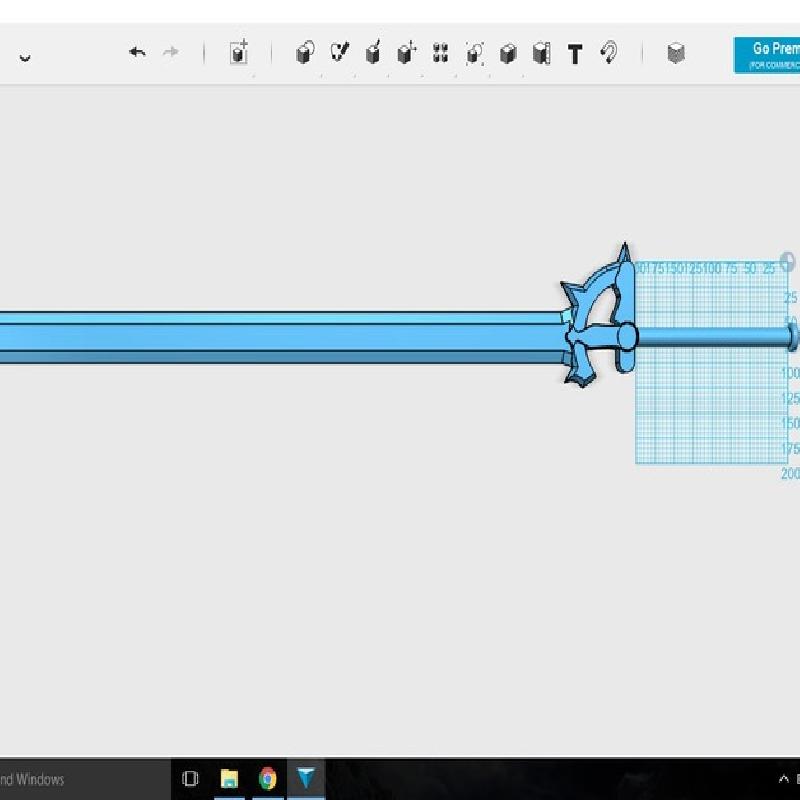Click the Redo arrow

point(171,53)
